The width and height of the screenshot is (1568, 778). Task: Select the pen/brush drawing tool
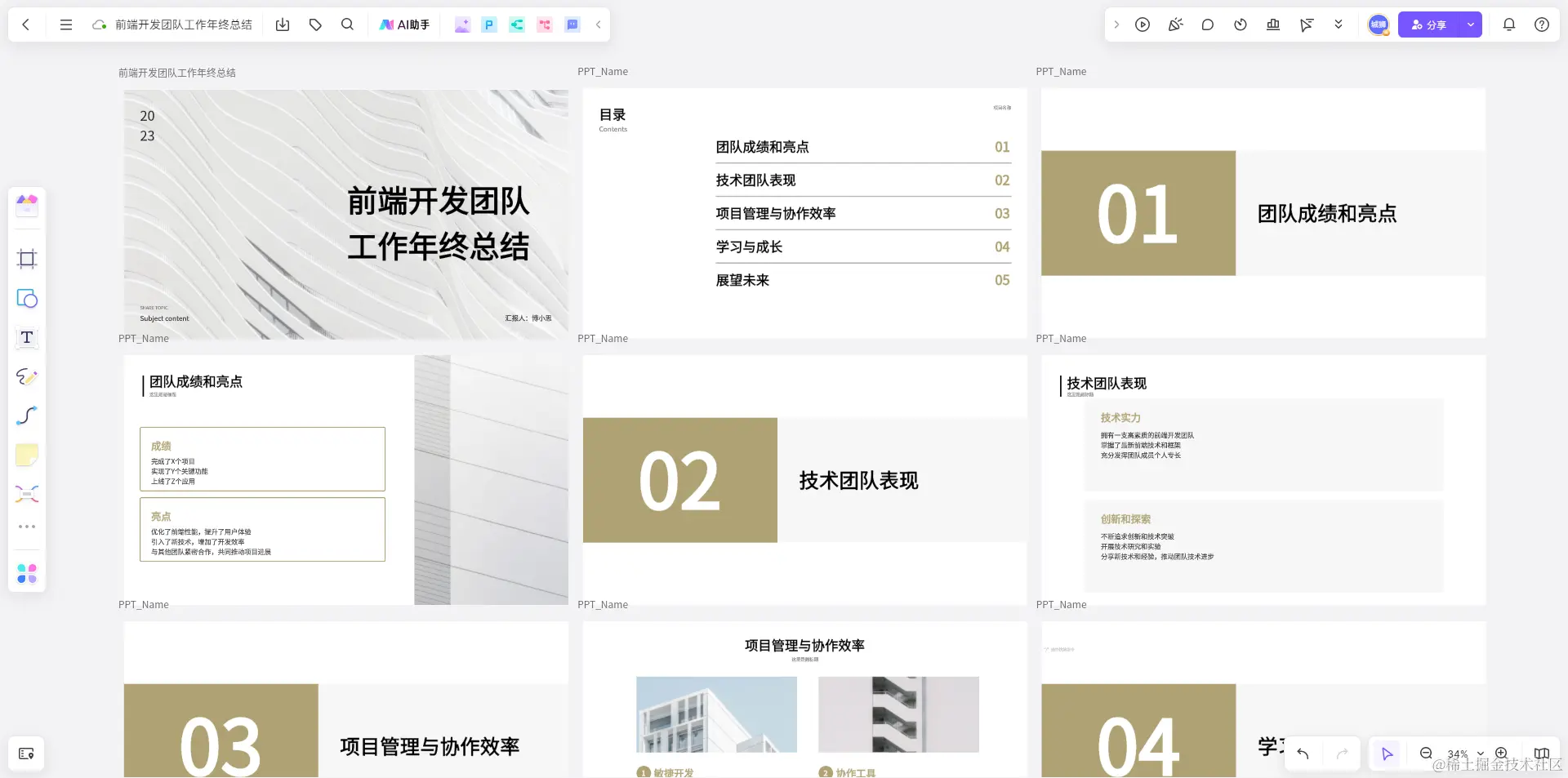(27, 376)
